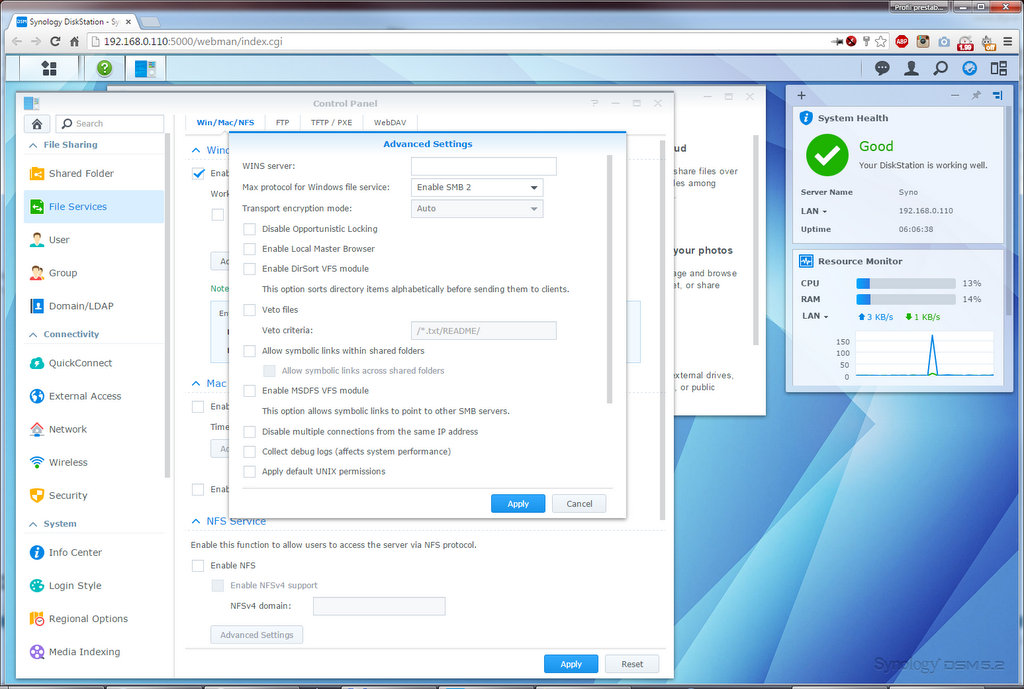
Task: Click the add widget plus icon
Action: tap(801, 95)
